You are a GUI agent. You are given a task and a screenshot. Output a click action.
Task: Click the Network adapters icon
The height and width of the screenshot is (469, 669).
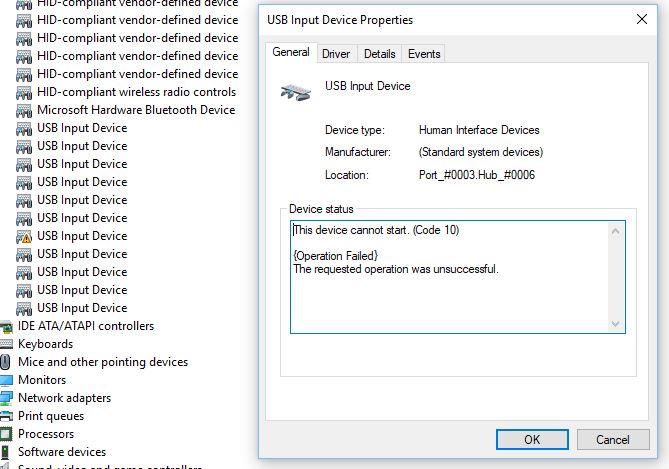pyautogui.click(x=6, y=398)
